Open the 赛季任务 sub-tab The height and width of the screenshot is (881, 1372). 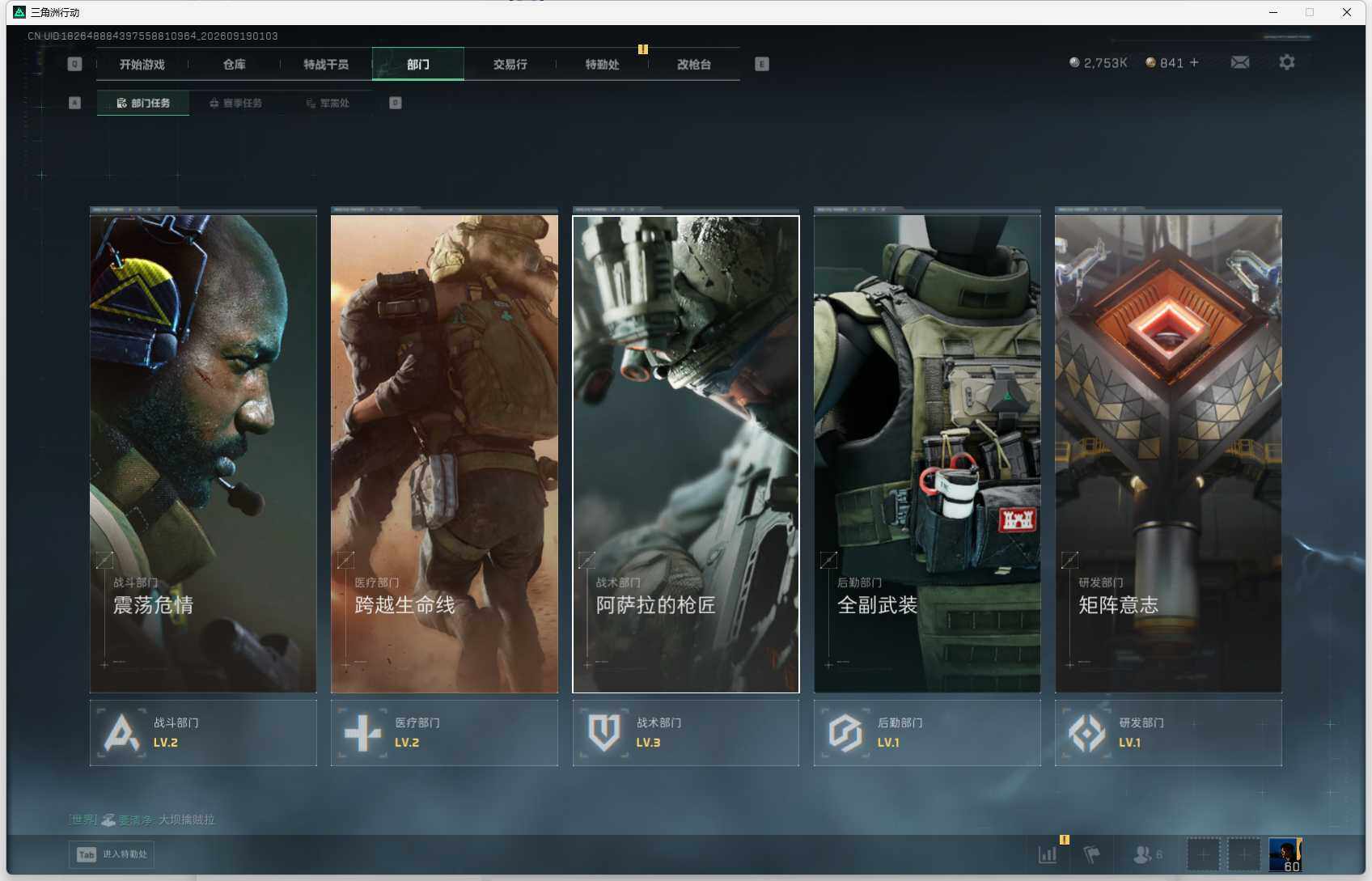tap(235, 103)
